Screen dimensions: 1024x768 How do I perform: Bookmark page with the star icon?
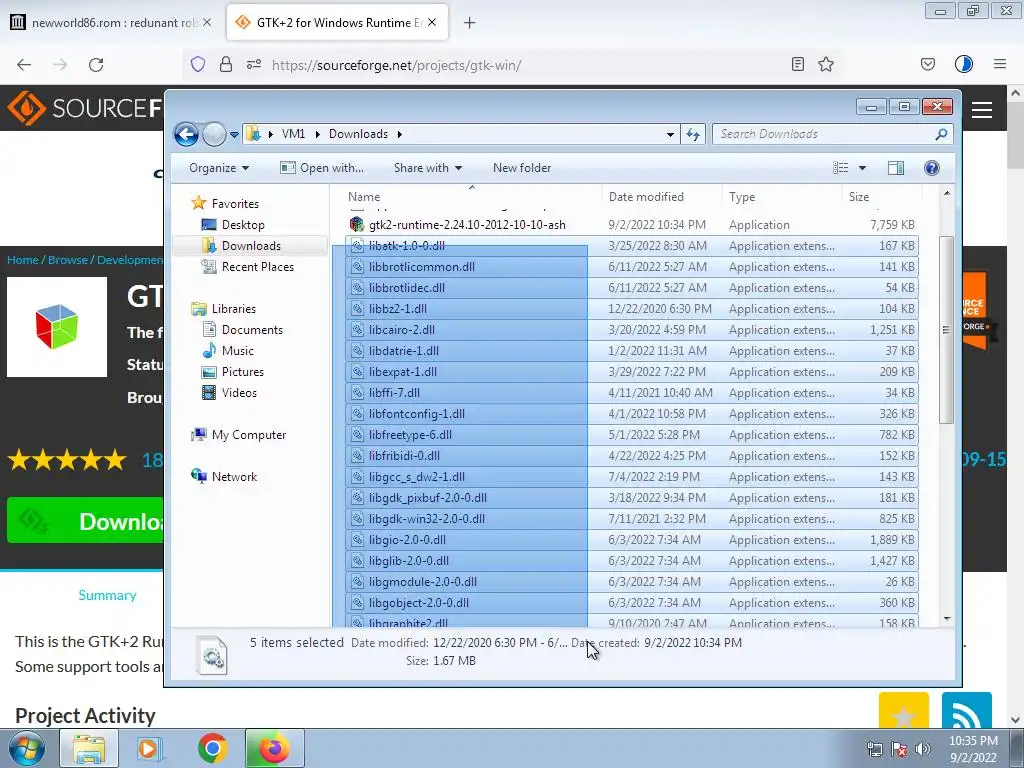826,64
